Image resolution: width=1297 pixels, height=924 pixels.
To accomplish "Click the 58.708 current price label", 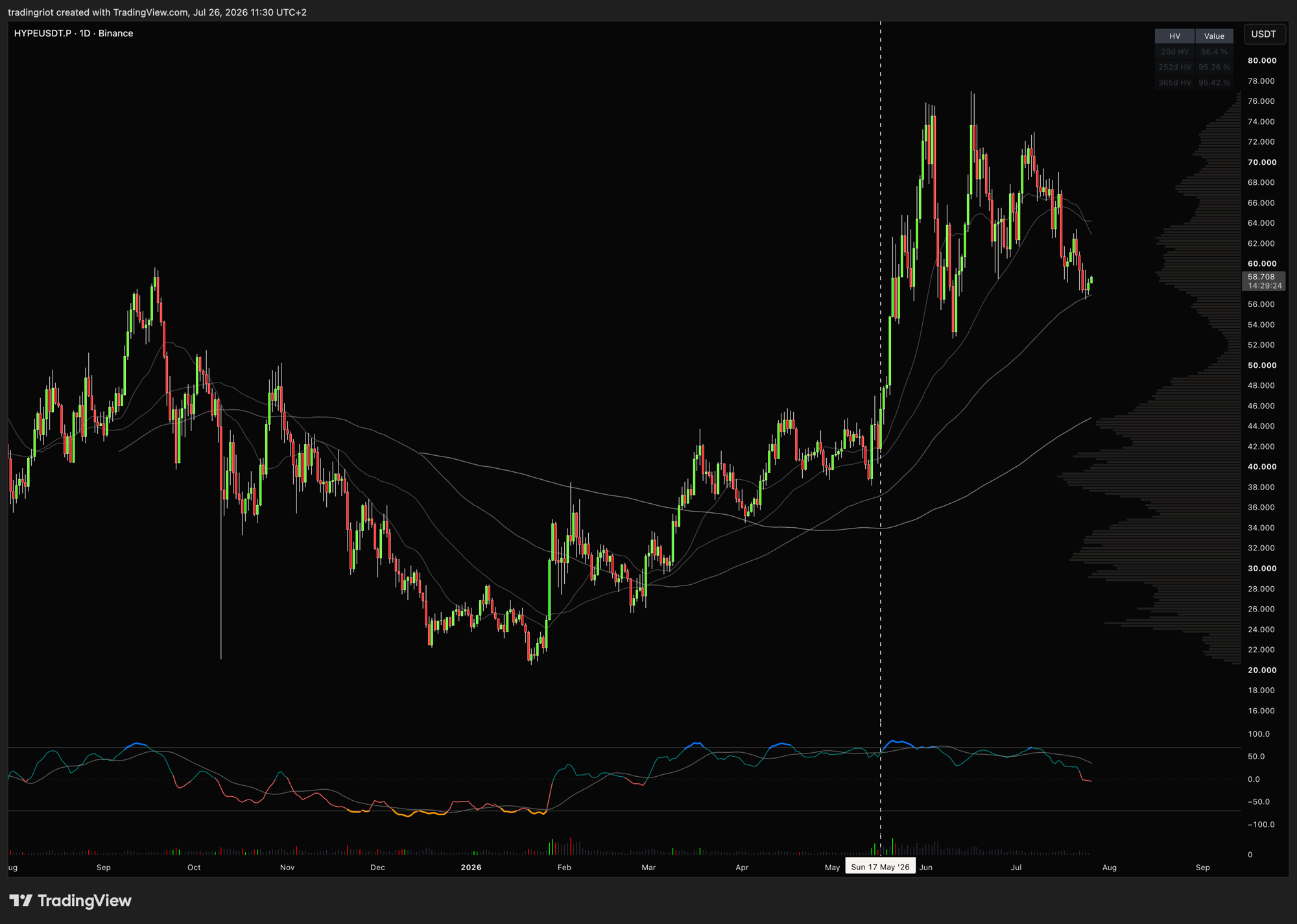I will point(1261,277).
